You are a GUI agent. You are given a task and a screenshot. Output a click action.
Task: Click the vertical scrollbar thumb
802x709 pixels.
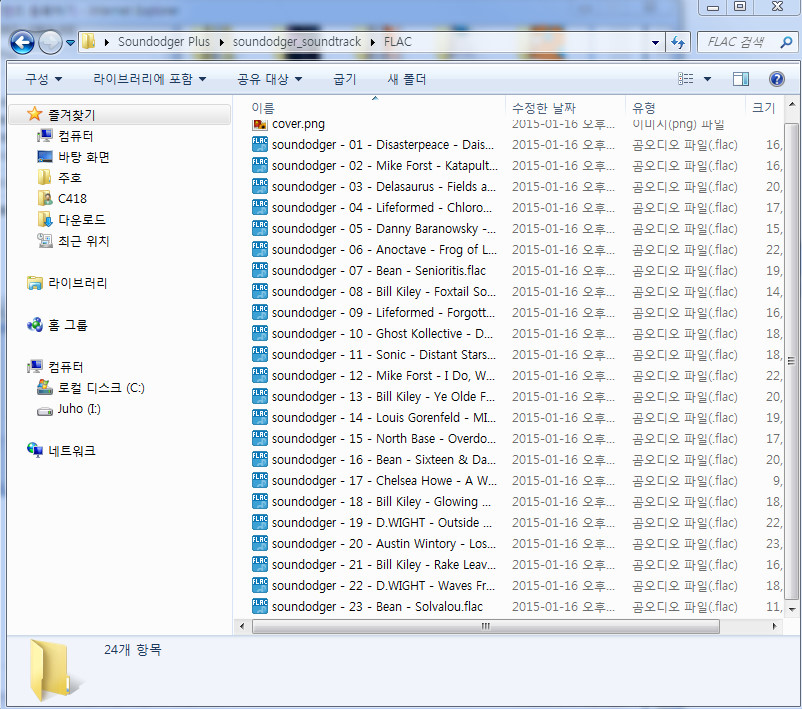click(791, 361)
